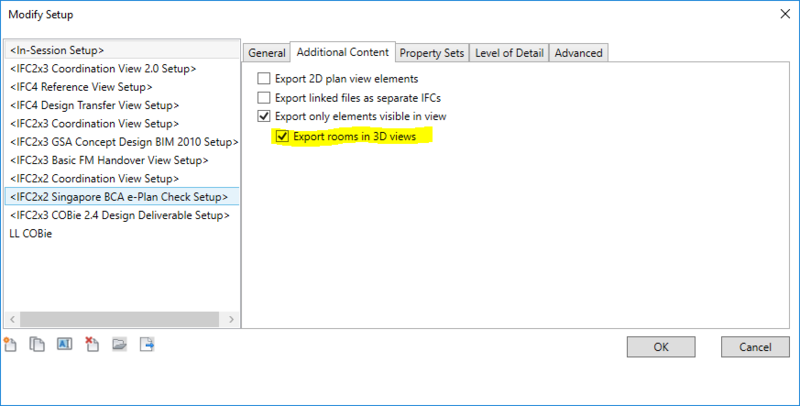Select <IFC2x2 Singapore BCA e-Plan Check Setup>

pos(122,197)
